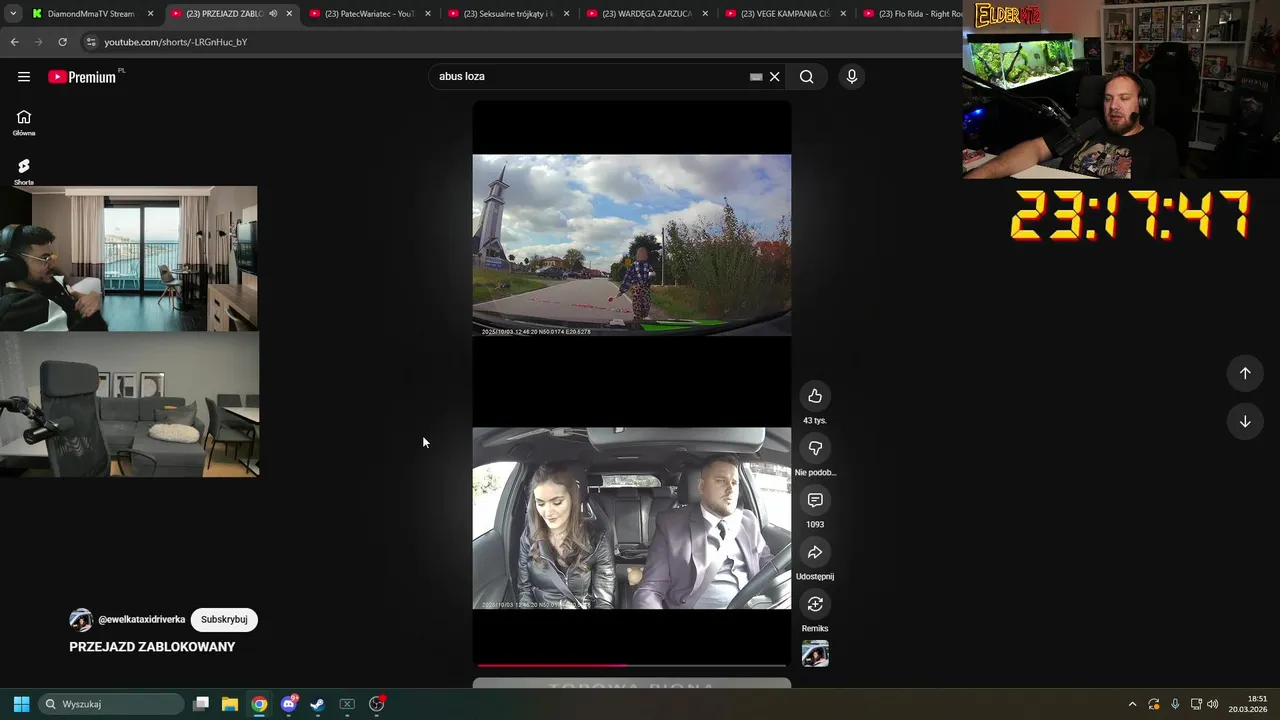Expand the system tray hidden icons chevron

pyautogui.click(x=1132, y=704)
